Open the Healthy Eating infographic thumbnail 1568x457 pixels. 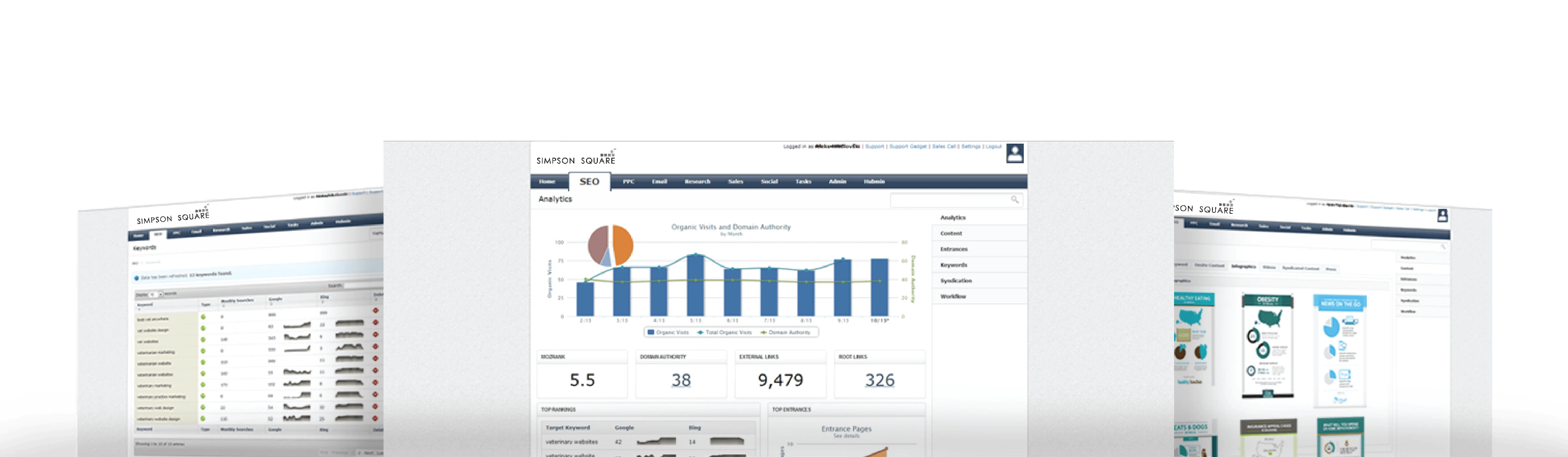tap(1194, 339)
